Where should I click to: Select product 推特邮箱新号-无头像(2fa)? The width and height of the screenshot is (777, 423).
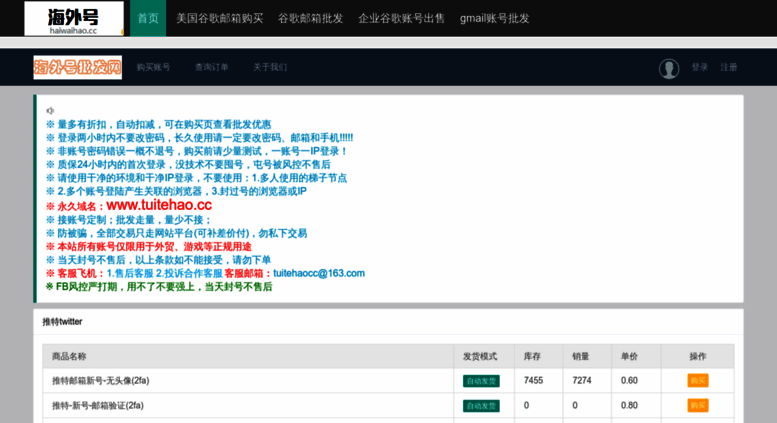101,380
